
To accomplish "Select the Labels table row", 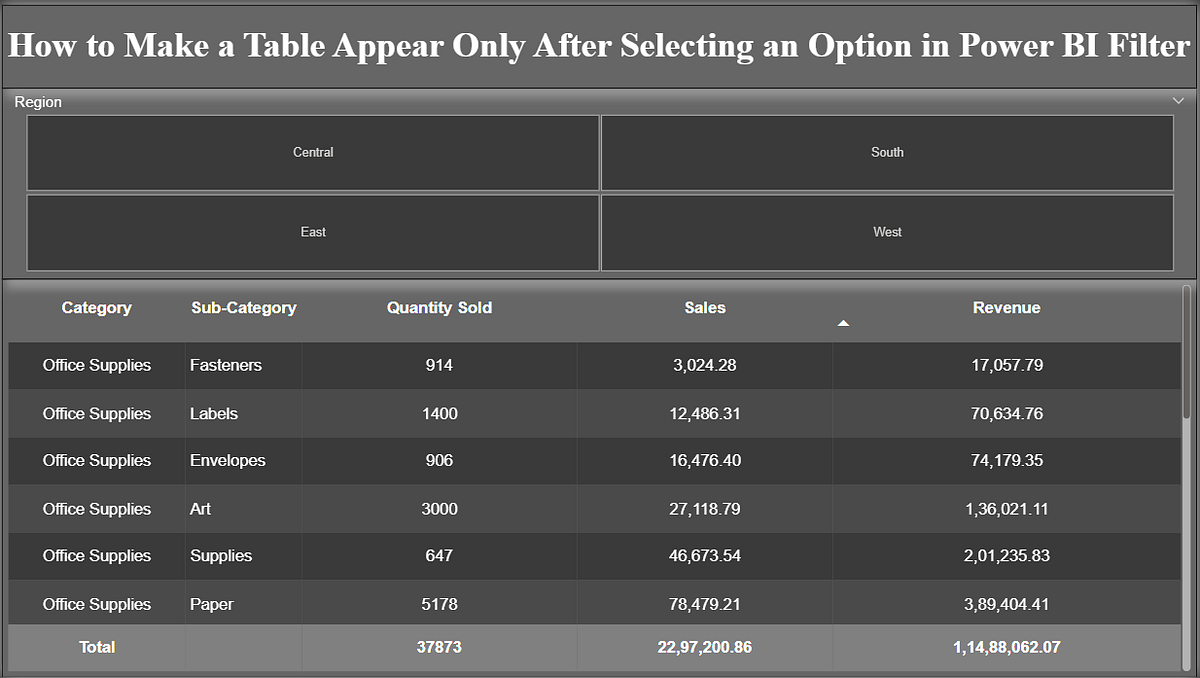I will coord(400,413).
